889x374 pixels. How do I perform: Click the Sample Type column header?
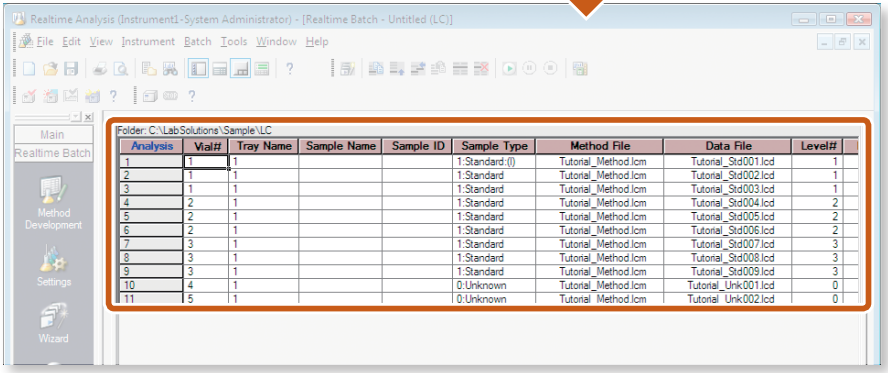click(x=494, y=146)
